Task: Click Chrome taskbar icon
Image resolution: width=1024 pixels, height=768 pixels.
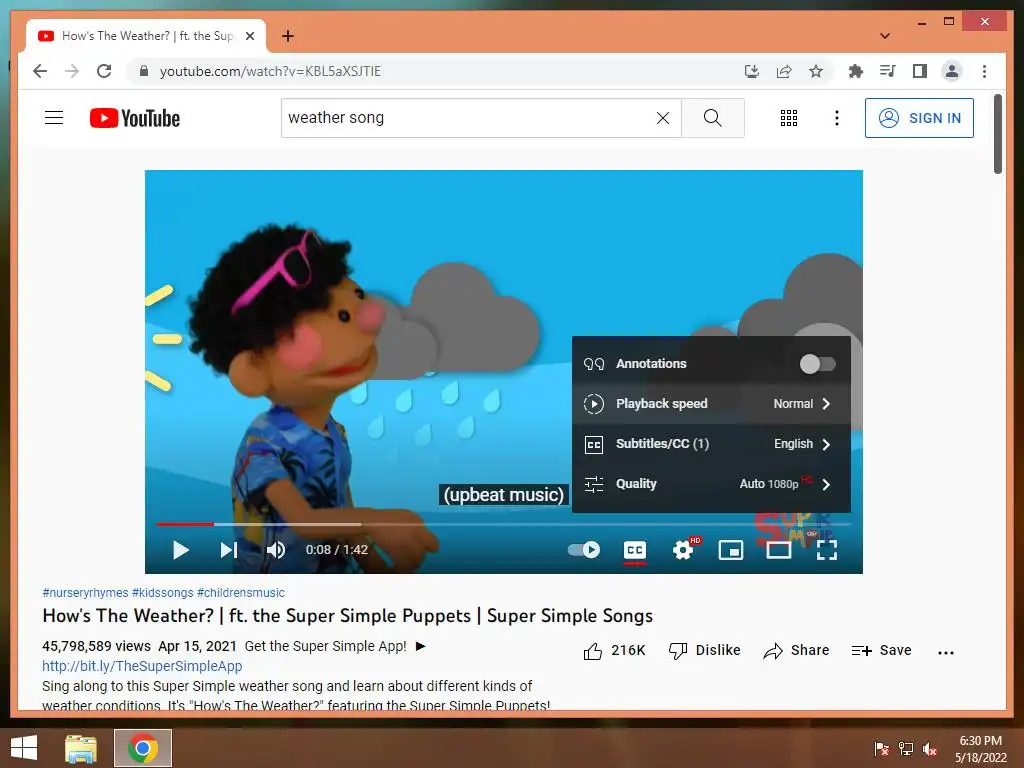Action: [x=143, y=748]
